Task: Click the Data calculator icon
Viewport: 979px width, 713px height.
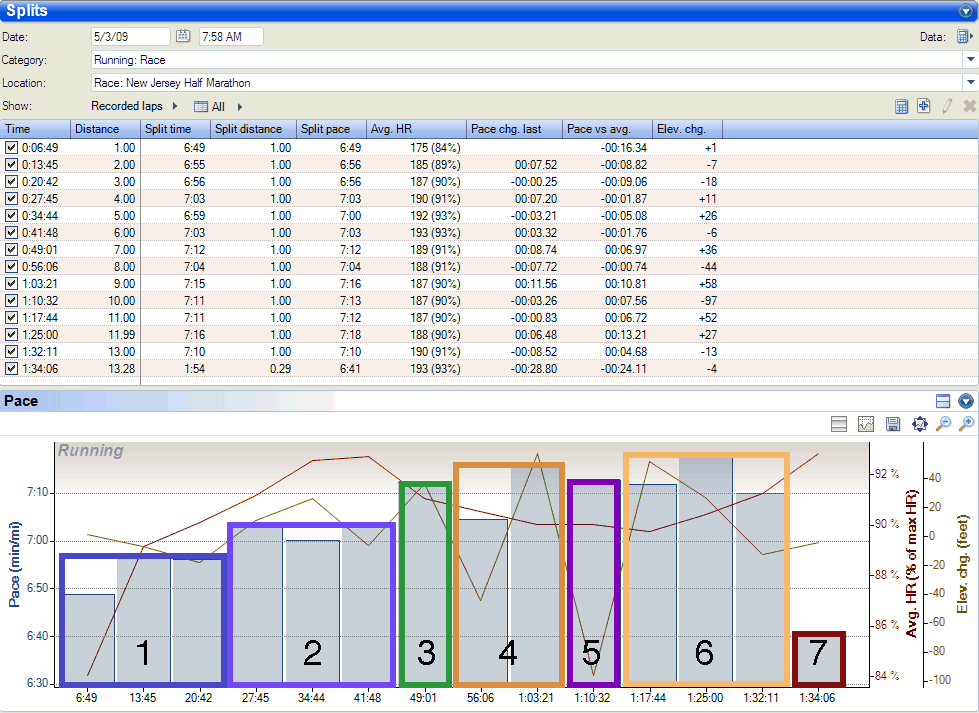Action: [x=963, y=36]
